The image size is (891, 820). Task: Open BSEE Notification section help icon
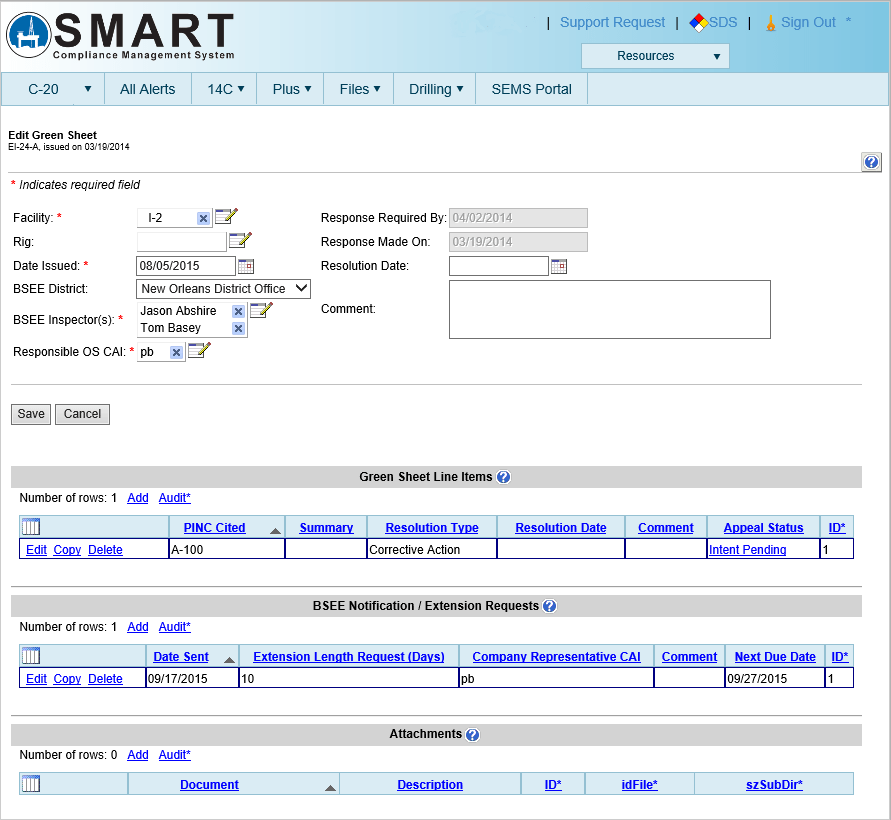point(549,606)
